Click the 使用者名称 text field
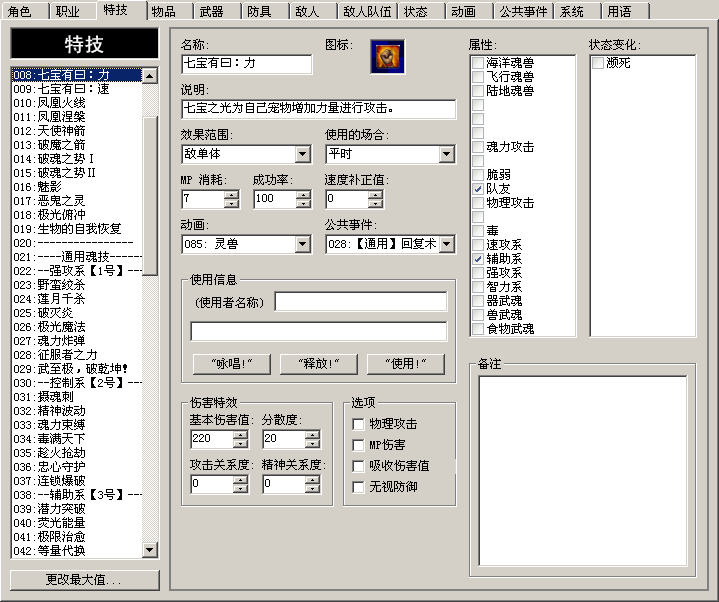 pos(361,302)
